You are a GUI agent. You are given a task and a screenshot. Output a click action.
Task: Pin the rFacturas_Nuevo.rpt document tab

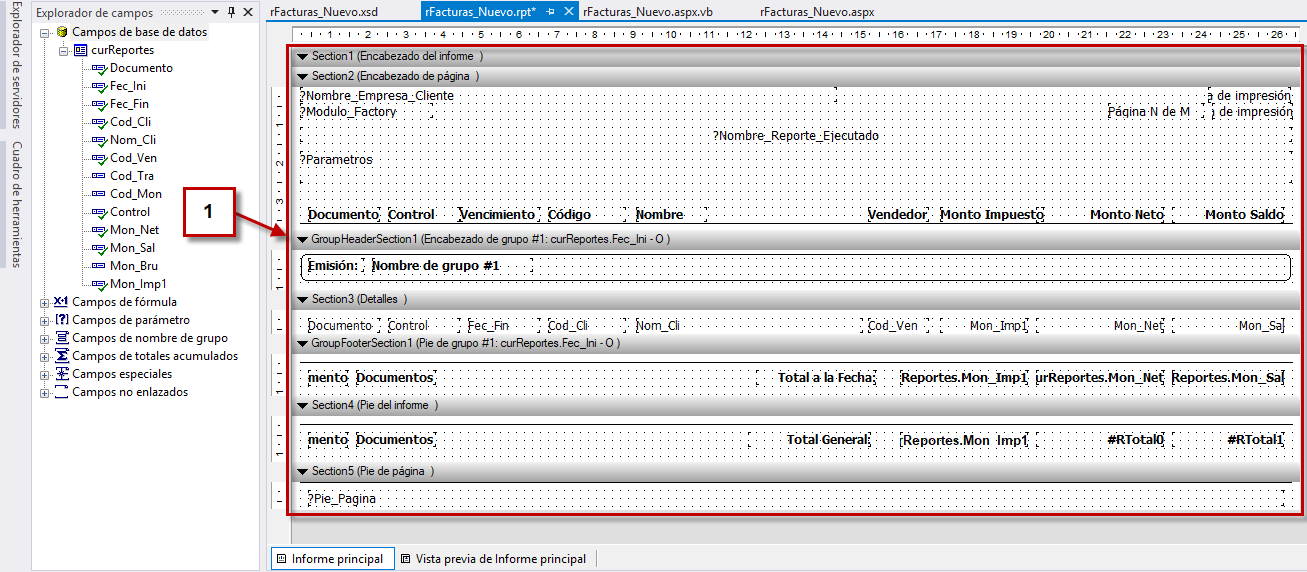point(551,12)
